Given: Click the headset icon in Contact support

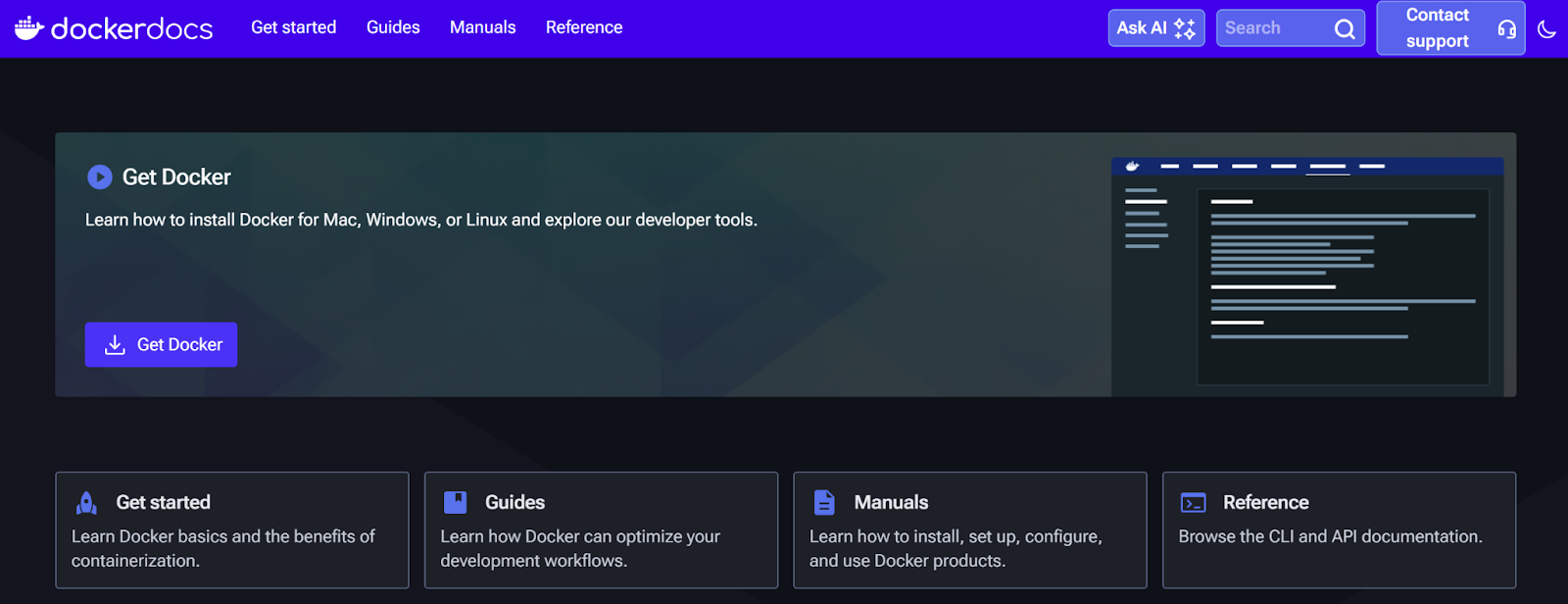Looking at the screenshot, I should click(x=1506, y=29).
